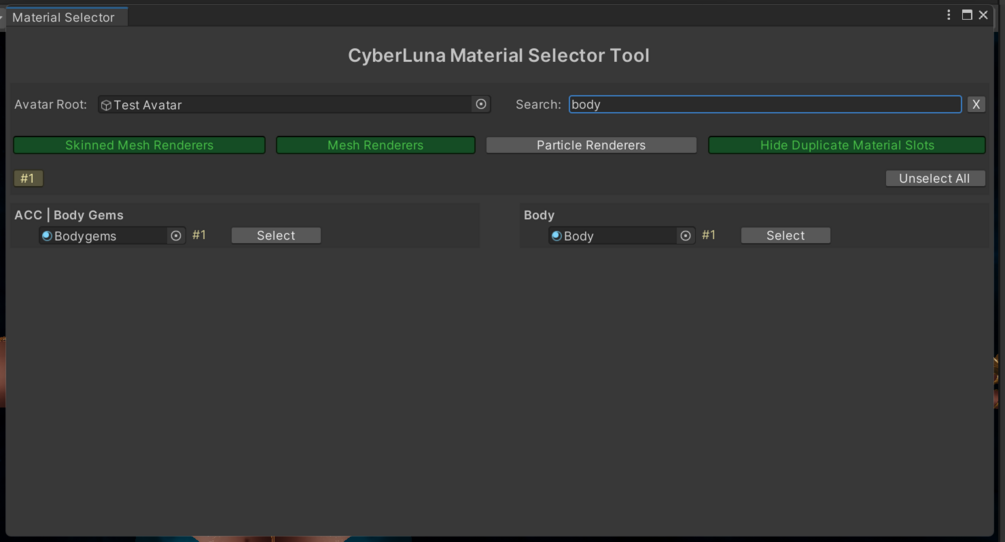Click the Body renderer header text

tap(539, 215)
